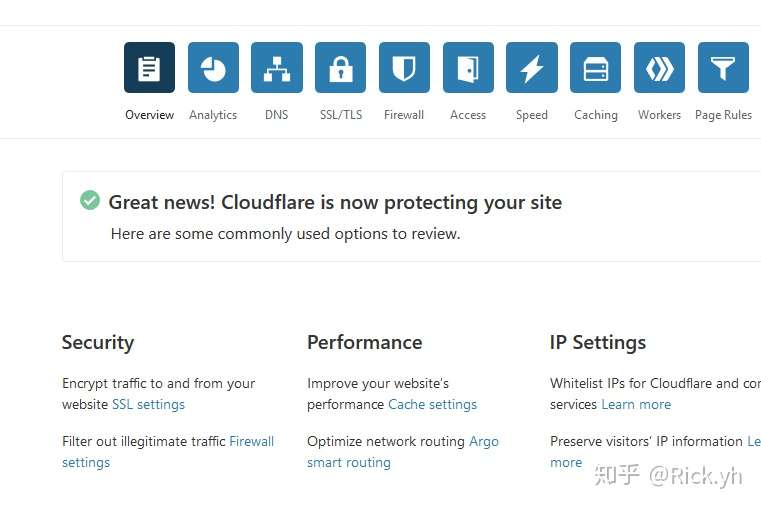Screen dimensions: 761x509
Task: Open the Firewall settings link
Action: [x=251, y=442]
